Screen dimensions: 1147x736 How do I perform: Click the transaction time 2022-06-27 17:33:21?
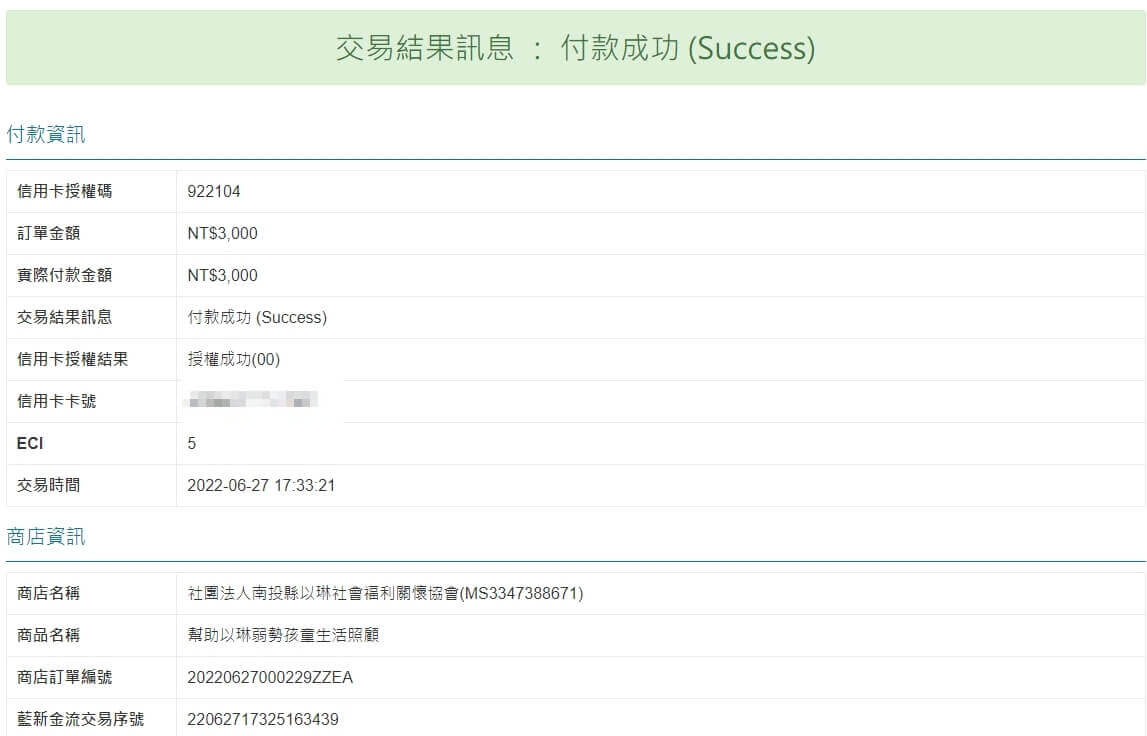[x=261, y=486]
